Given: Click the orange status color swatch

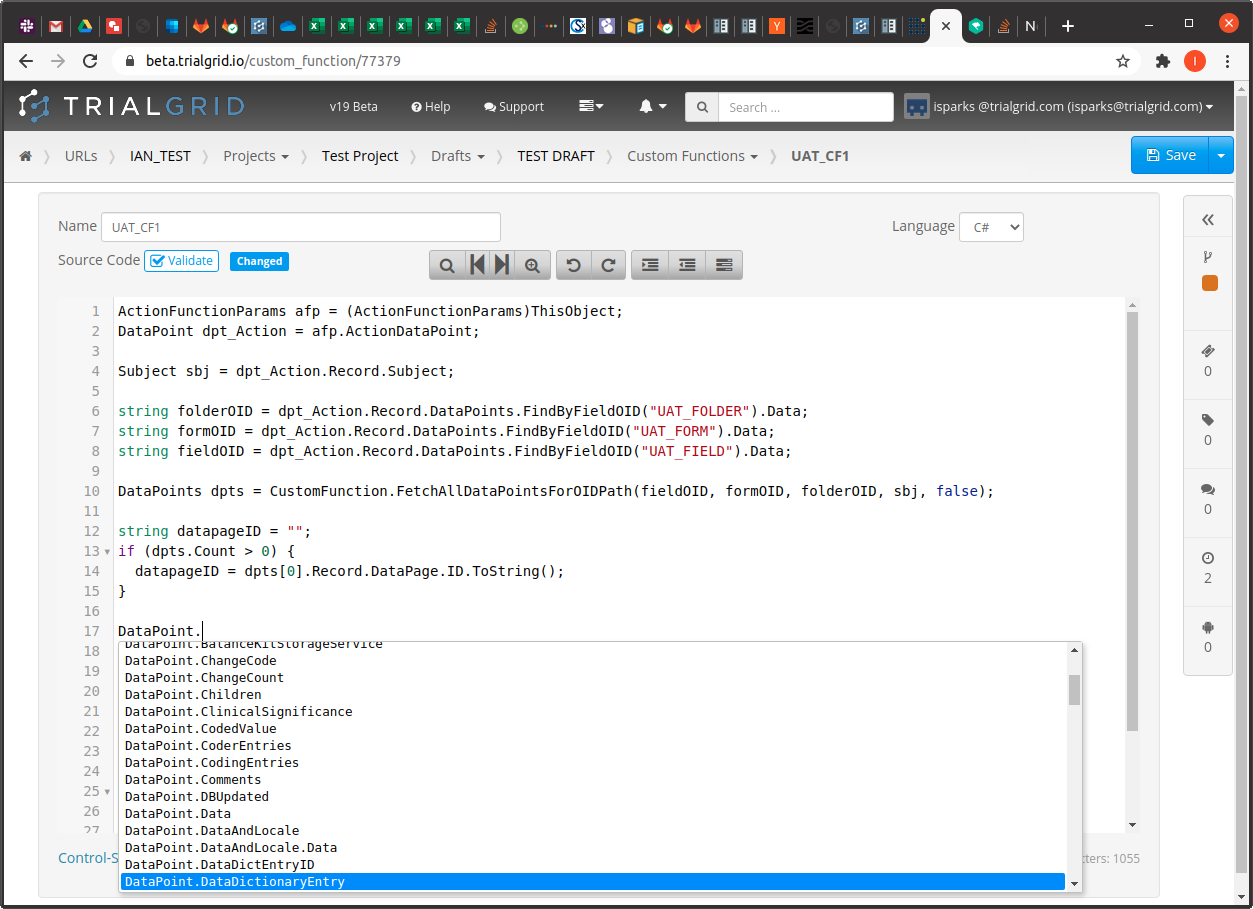Looking at the screenshot, I should tap(1209, 284).
